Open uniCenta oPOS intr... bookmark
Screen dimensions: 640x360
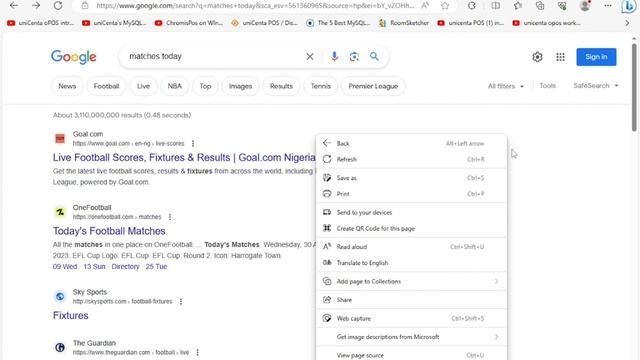coord(40,23)
